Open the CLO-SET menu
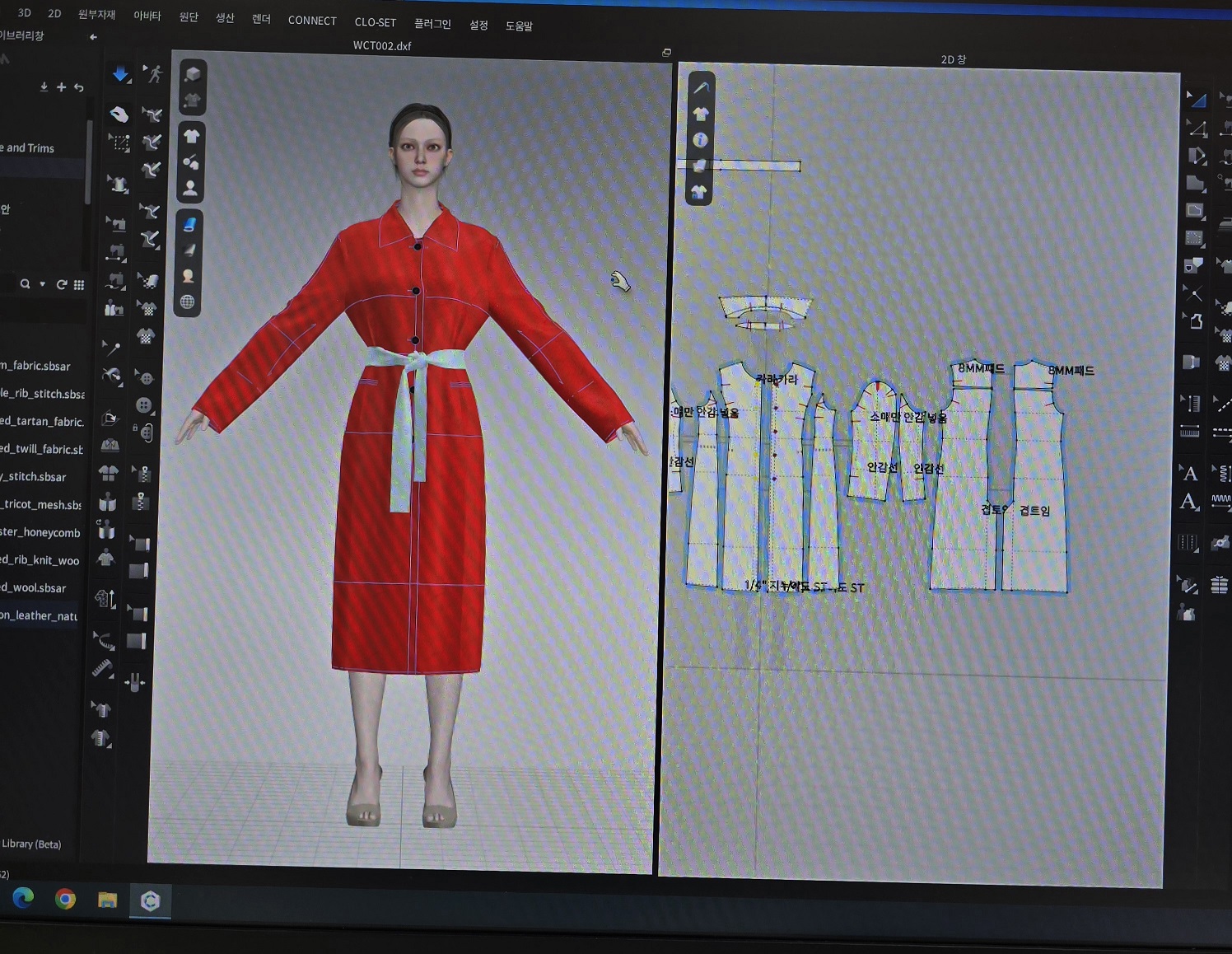 coord(375,22)
